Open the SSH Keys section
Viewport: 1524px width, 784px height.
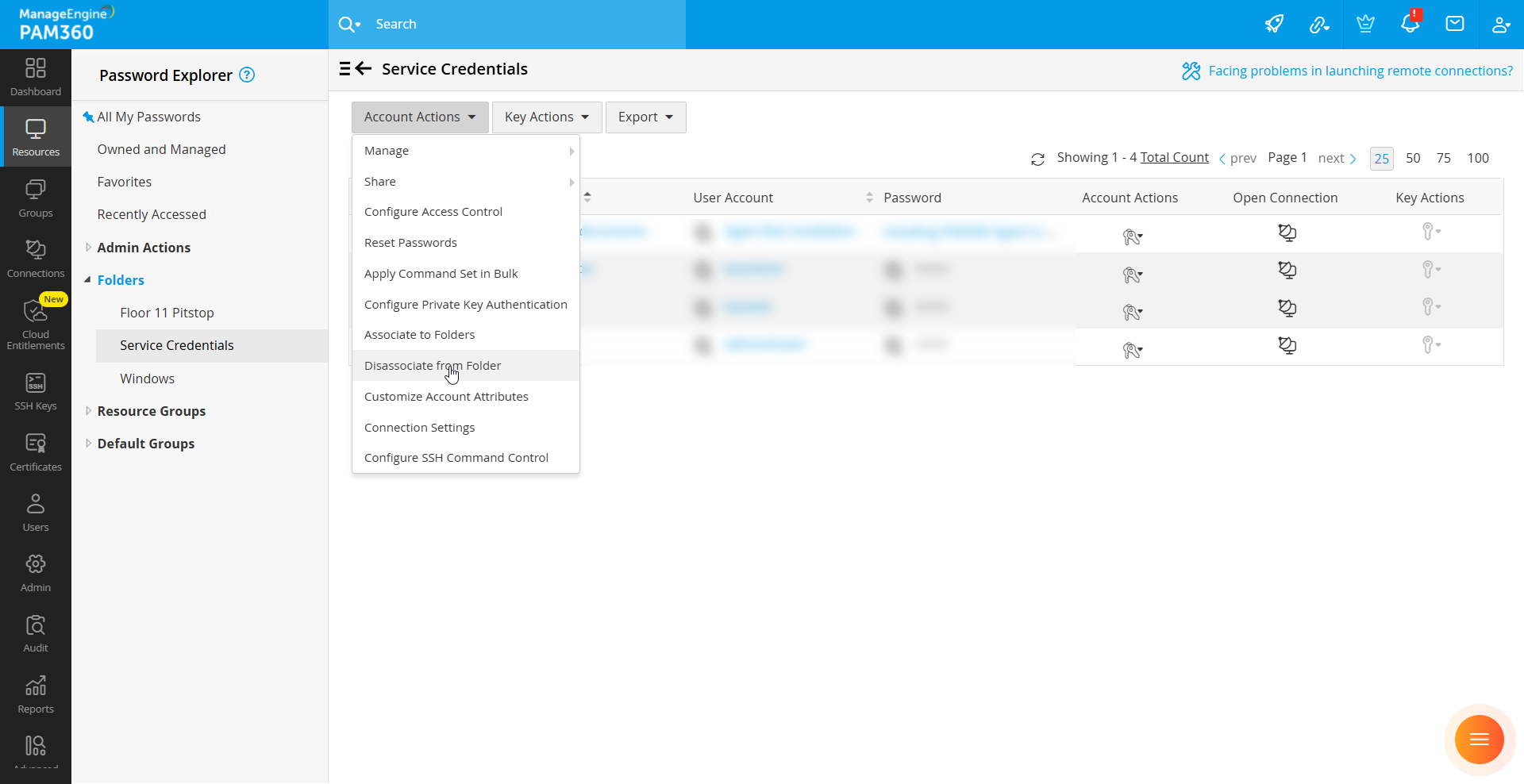[x=36, y=392]
